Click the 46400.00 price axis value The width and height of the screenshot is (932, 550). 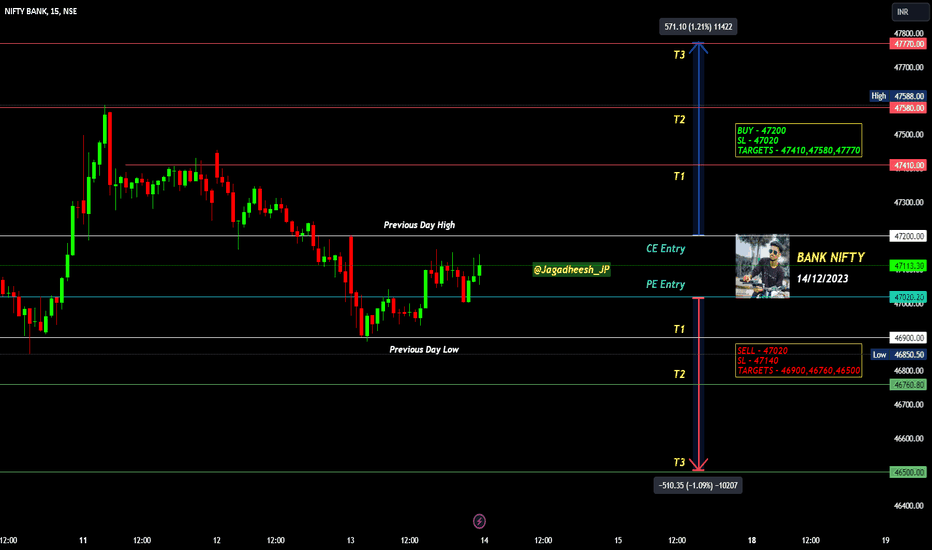click(909, 505)
